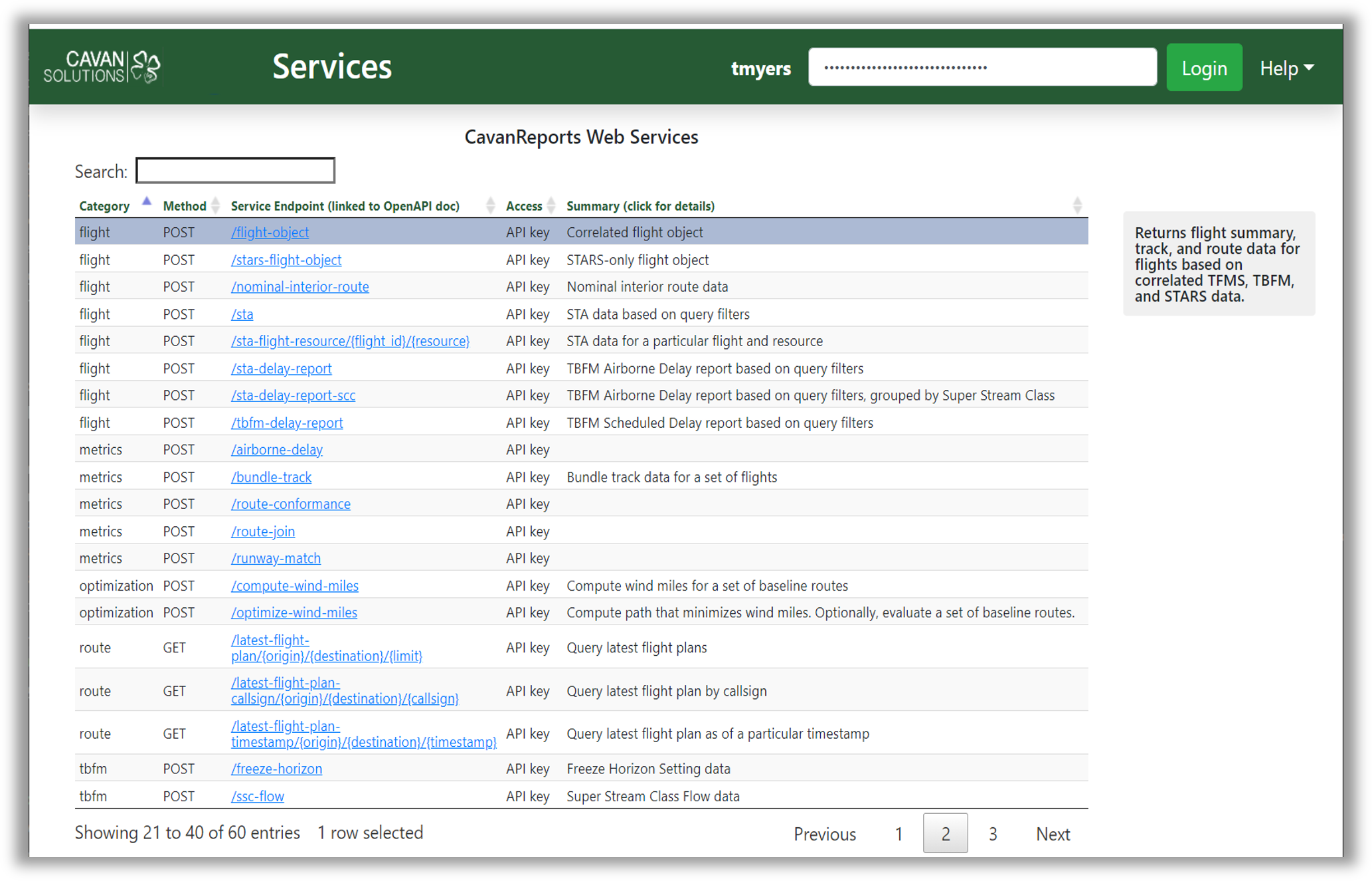Screen dimensions: 1372x881
Task: Sort table by Method column
Action: 215,206
